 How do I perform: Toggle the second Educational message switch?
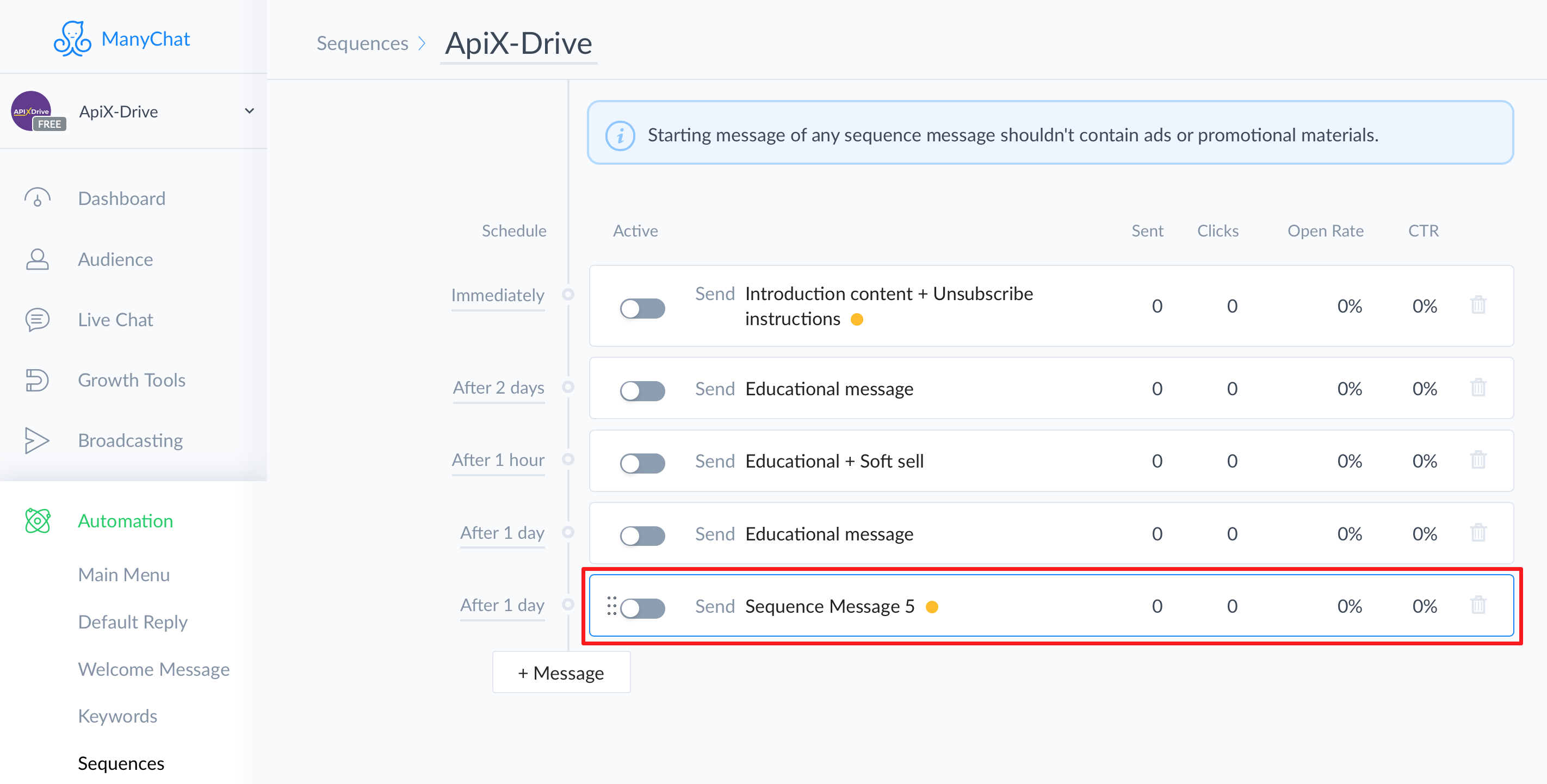642,536
